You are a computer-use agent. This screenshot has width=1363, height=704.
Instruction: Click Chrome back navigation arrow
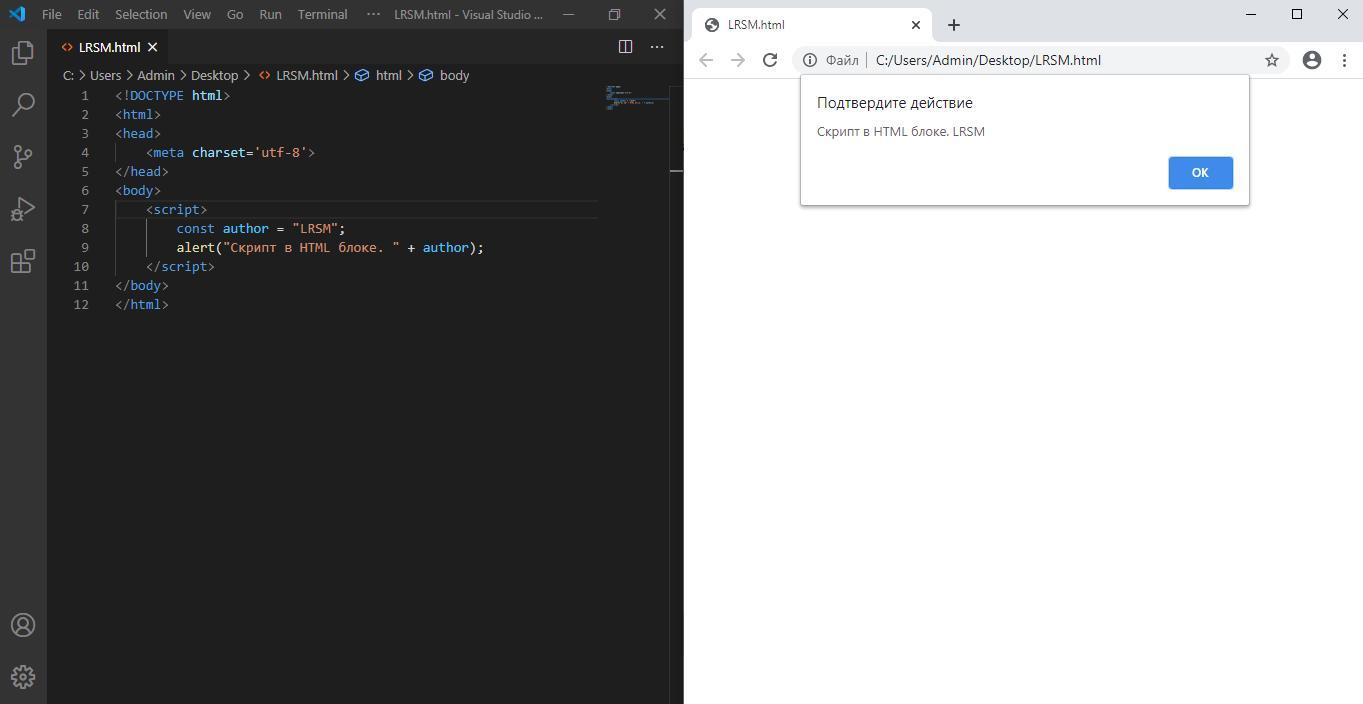point(706,60)
